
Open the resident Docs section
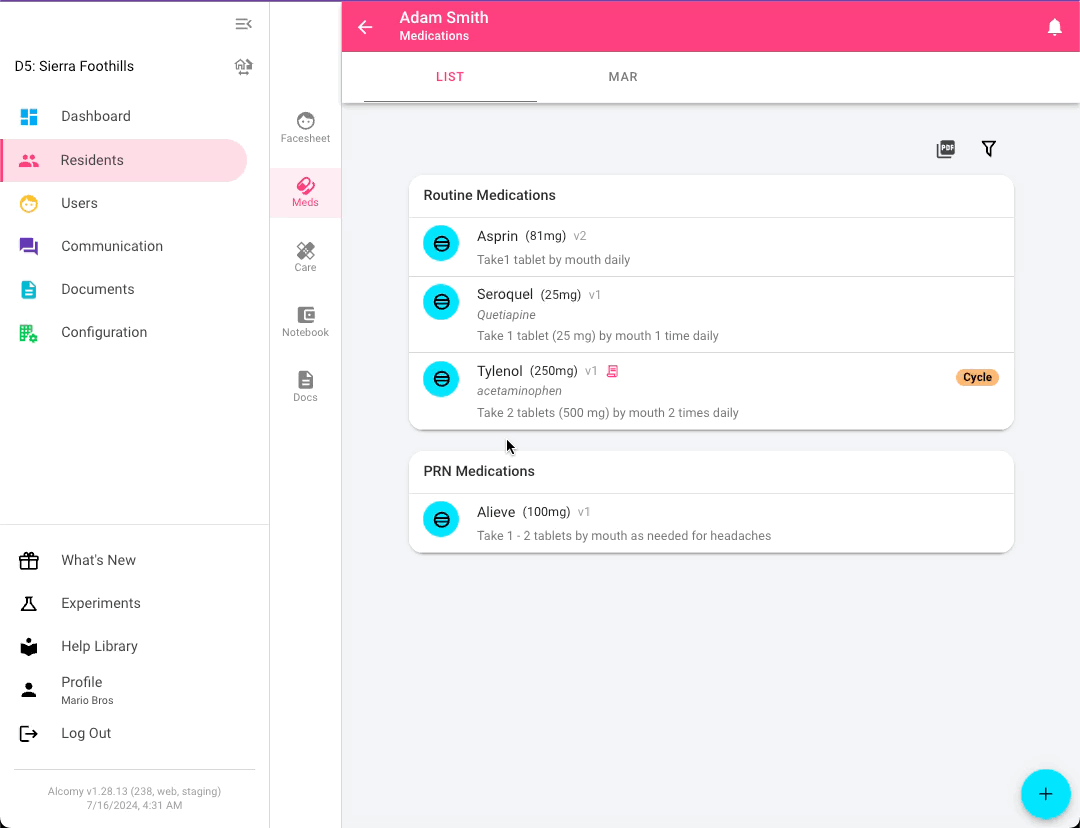305,386
